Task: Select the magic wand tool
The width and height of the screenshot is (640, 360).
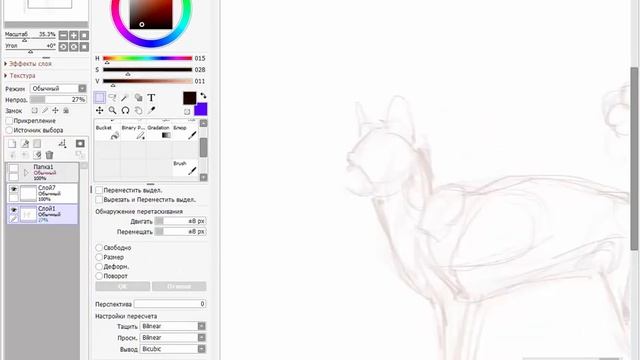Action: 125,98
